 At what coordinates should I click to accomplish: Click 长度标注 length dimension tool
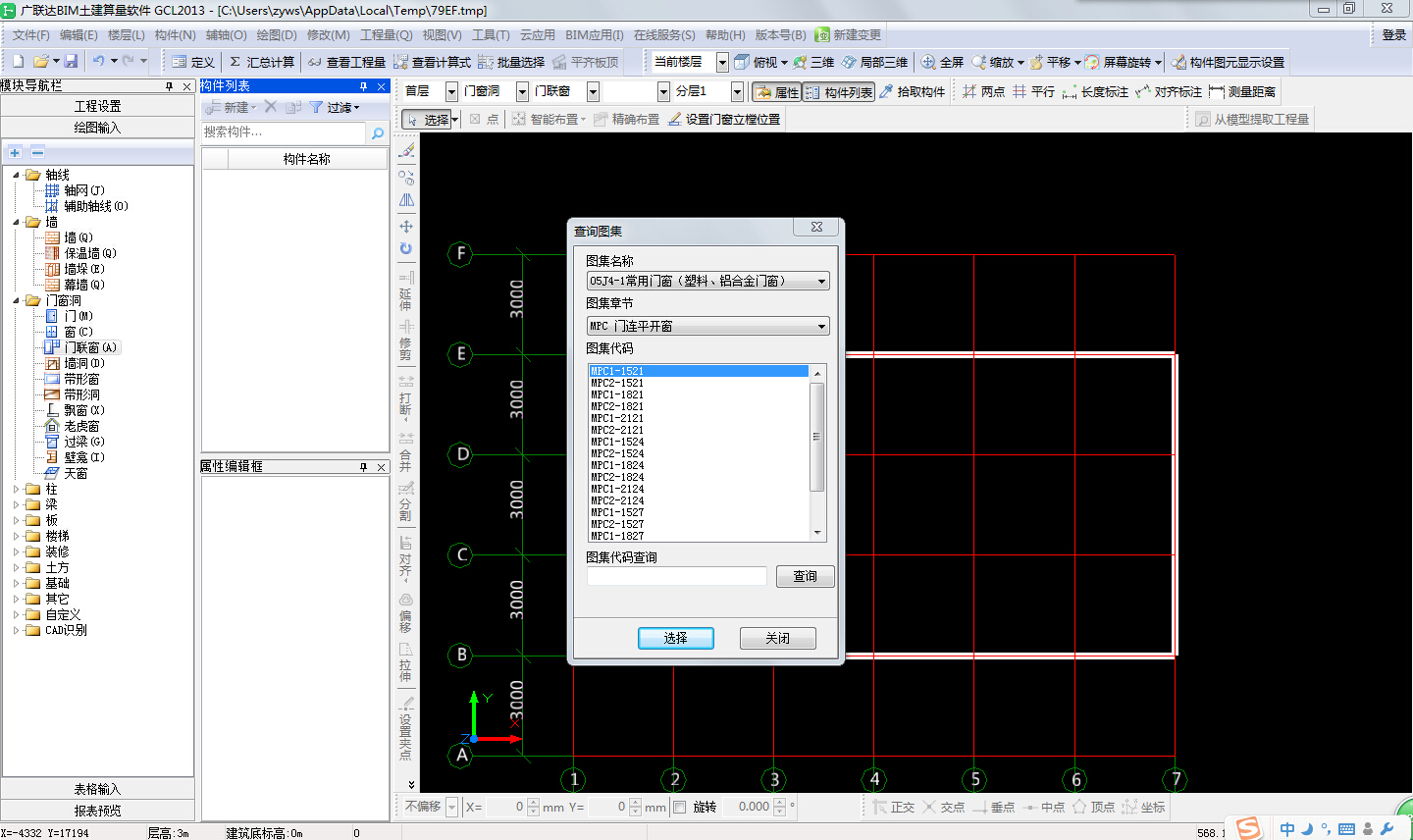coord(1095,91)
